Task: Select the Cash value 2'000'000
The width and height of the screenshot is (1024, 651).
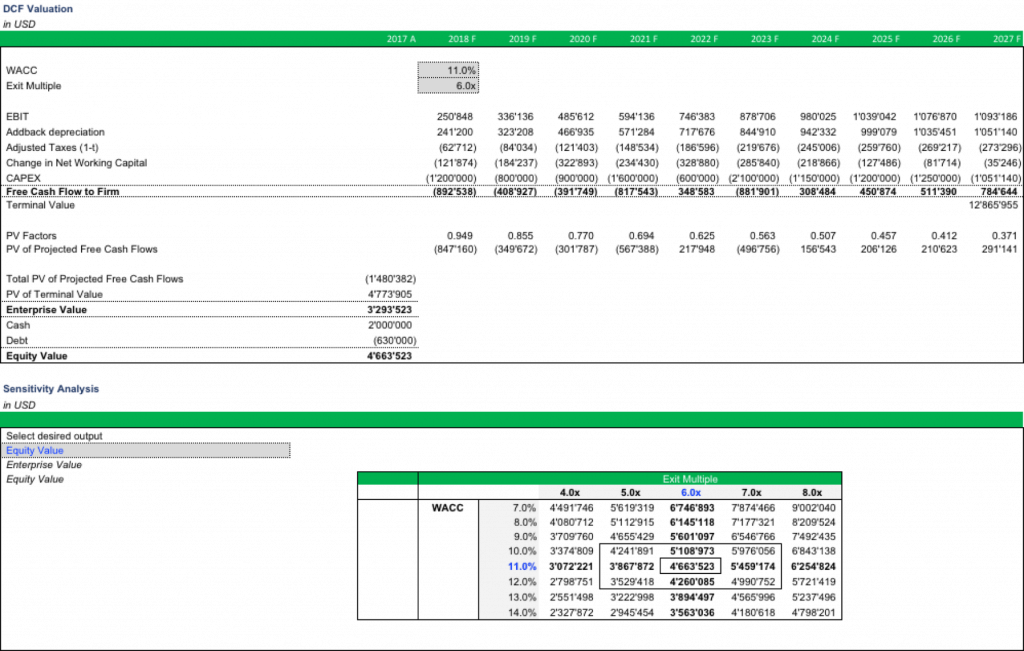Action: pyautogui.click(x=390, y=325)
